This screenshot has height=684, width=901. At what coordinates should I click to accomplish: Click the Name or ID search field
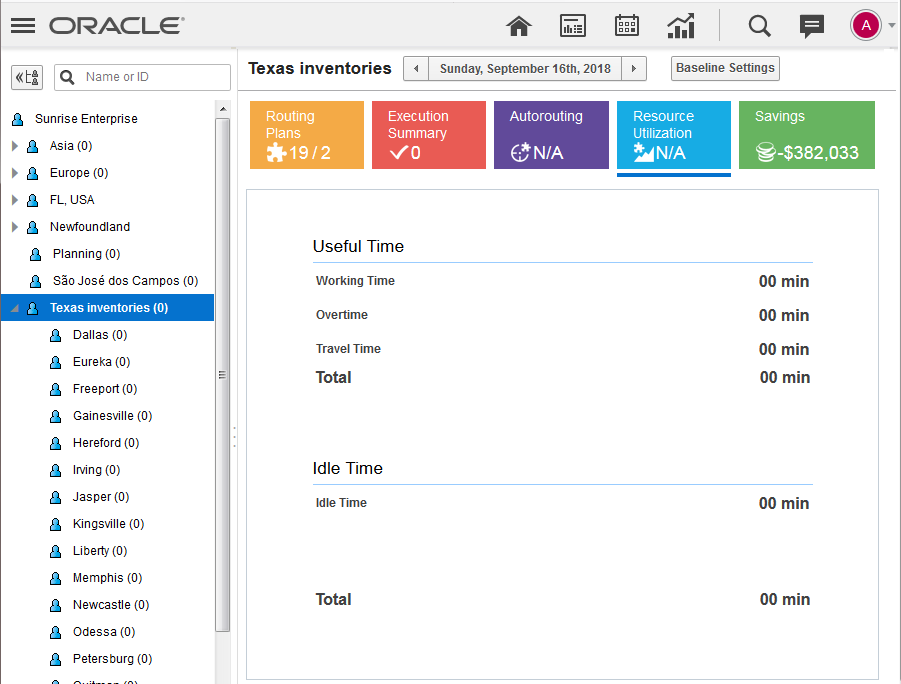(x=143, y=77)
